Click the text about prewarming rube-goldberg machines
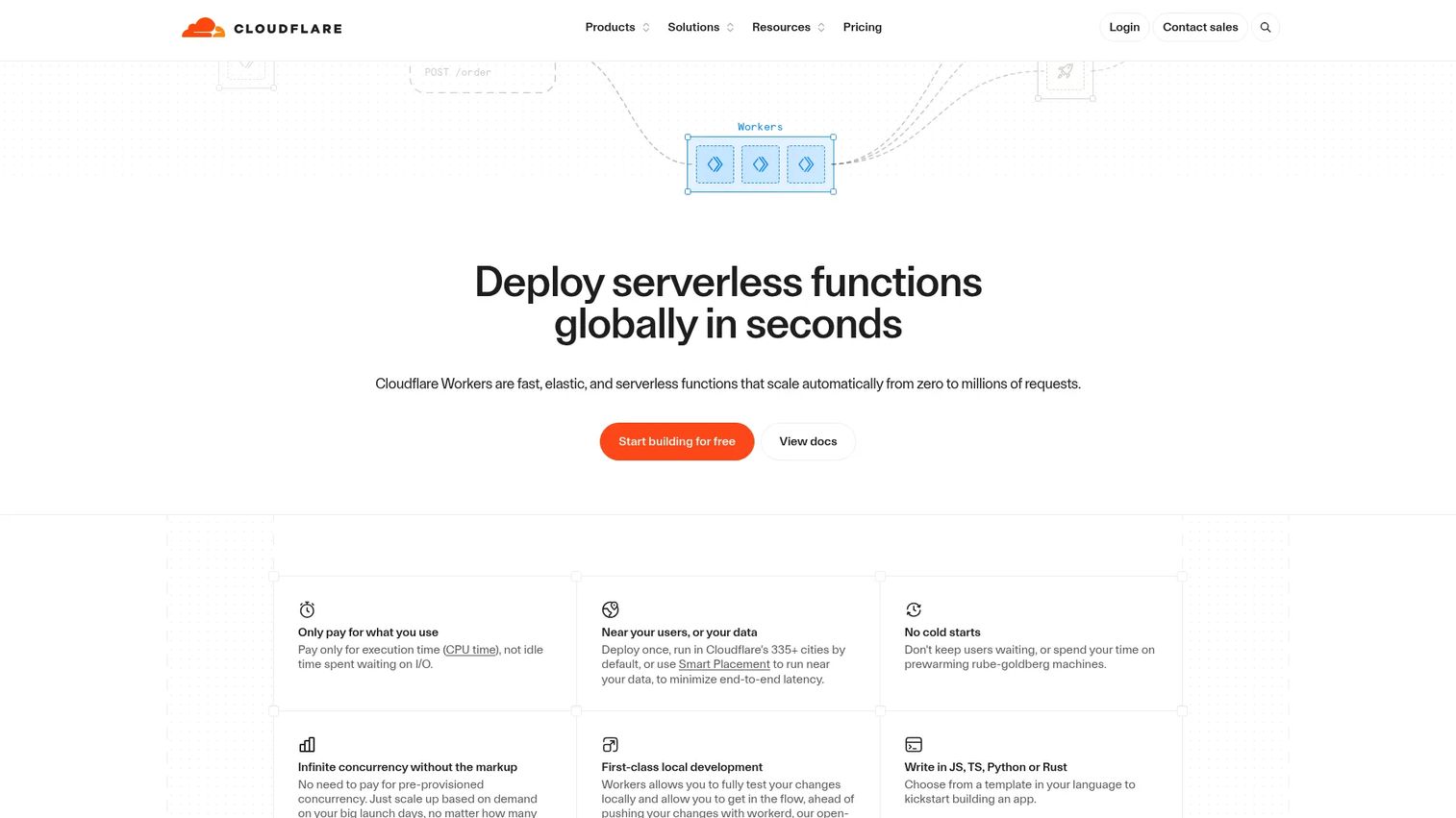Viewport: 1456px width, 818px height. pos(1029,657)
